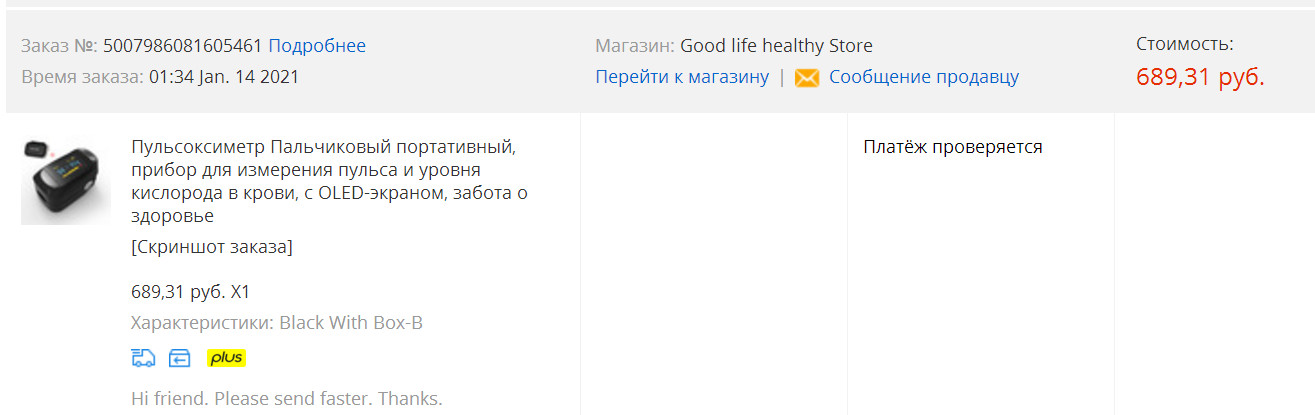
Task: Click the free return box icon
Action: (179, 358)
